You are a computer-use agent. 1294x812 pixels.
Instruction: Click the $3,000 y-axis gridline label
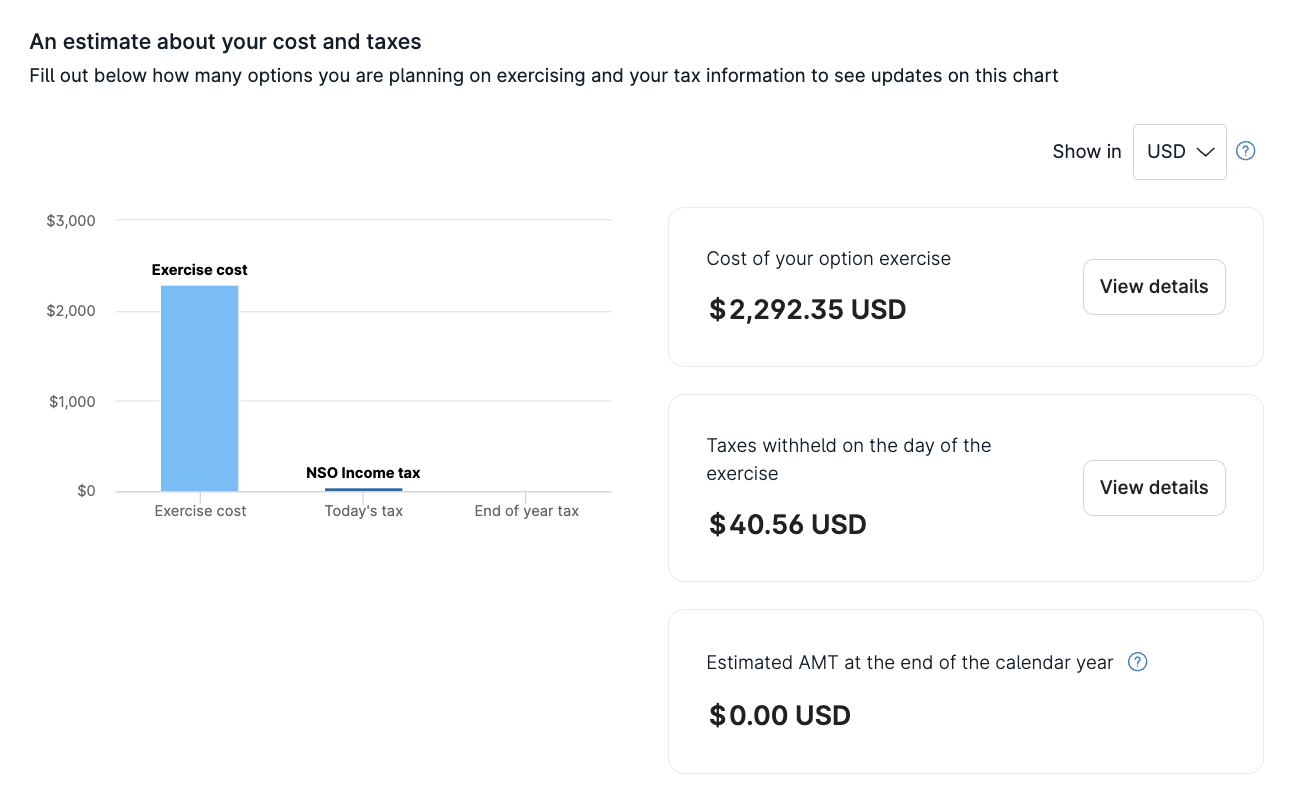coord(71,220)
